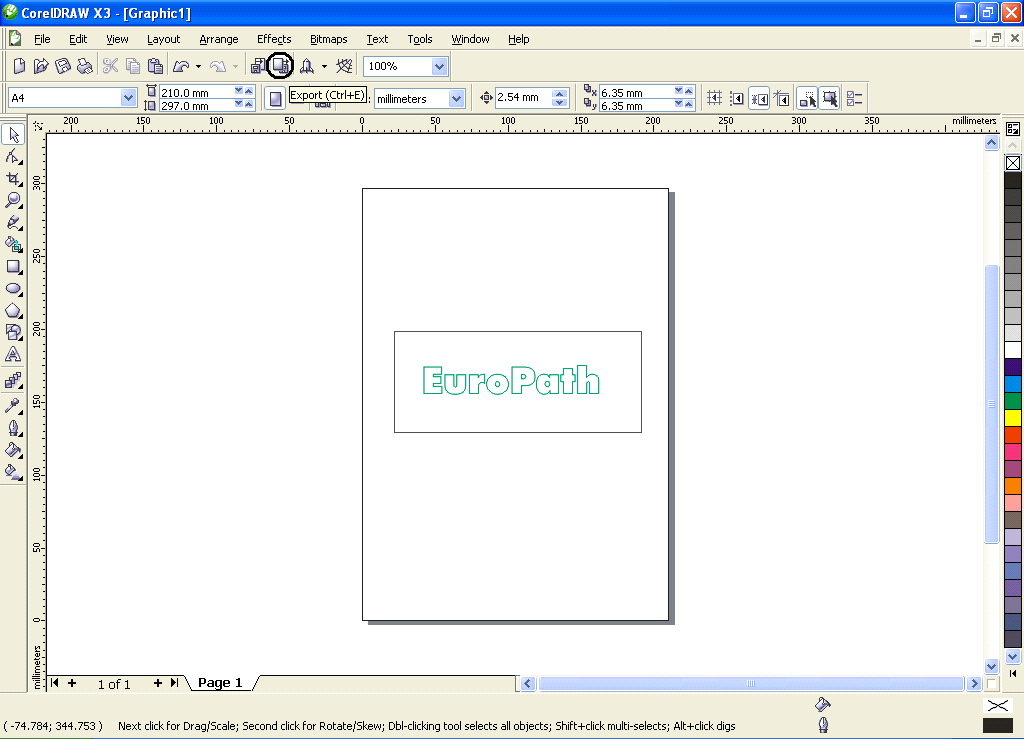Go to the first page button
Screen dimensions: 1024x739
(55, 683)
